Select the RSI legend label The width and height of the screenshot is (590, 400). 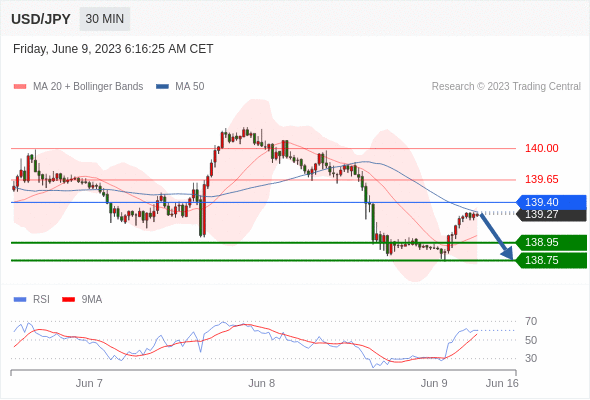coord(41,300)
